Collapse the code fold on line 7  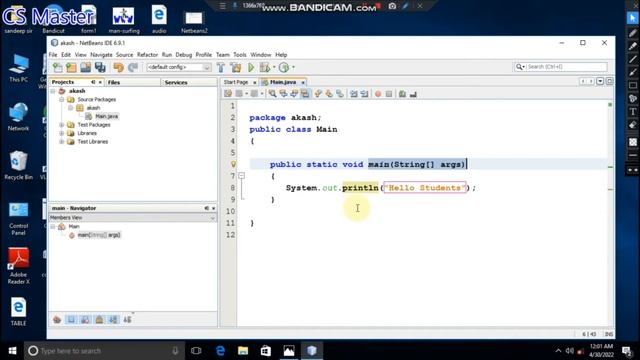point(242,176)
